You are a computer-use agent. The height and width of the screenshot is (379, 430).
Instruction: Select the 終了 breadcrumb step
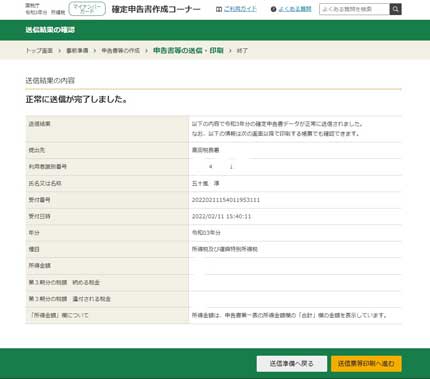(x=242, y=51)
